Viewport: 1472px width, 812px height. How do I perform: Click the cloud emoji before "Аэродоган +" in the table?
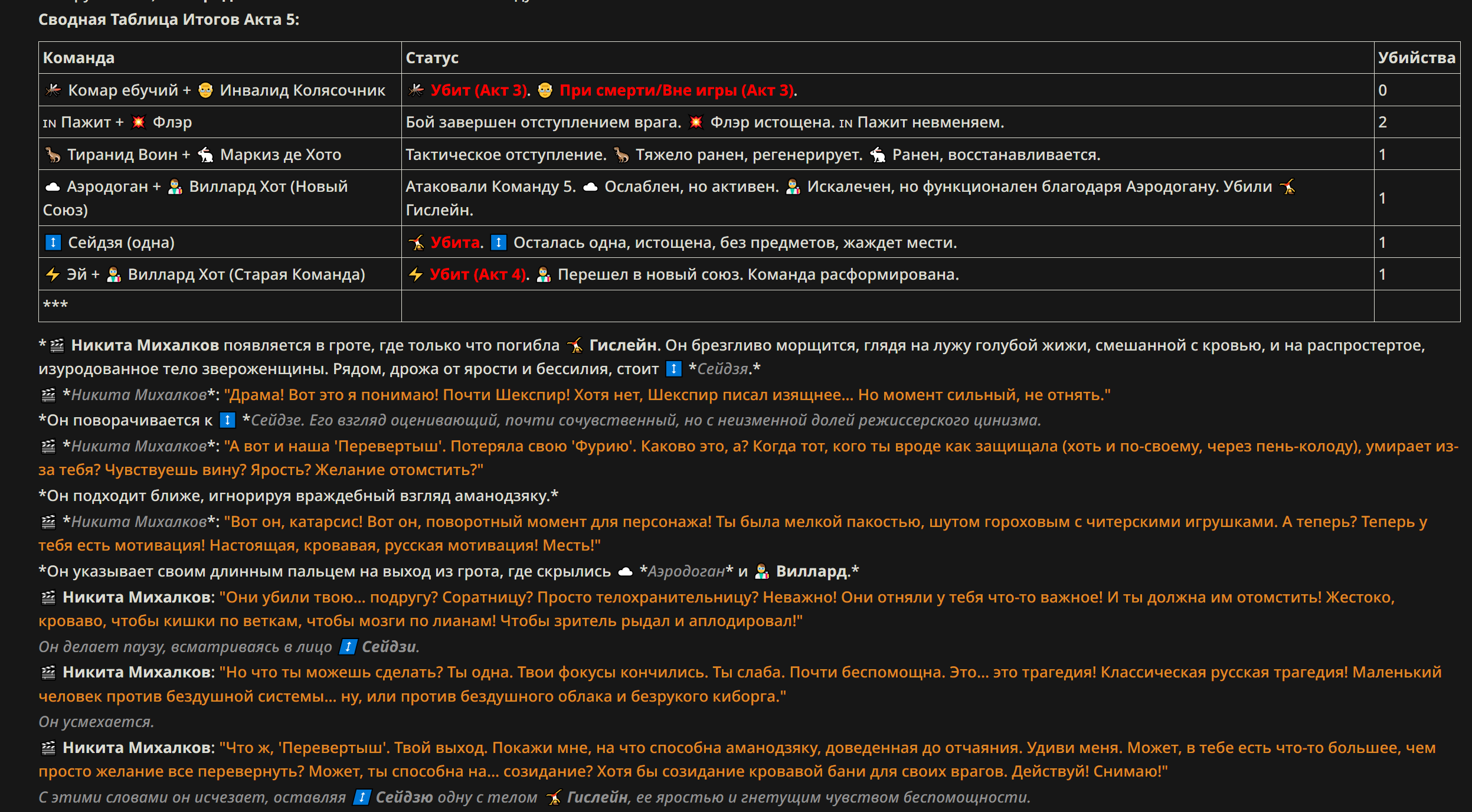53,186
